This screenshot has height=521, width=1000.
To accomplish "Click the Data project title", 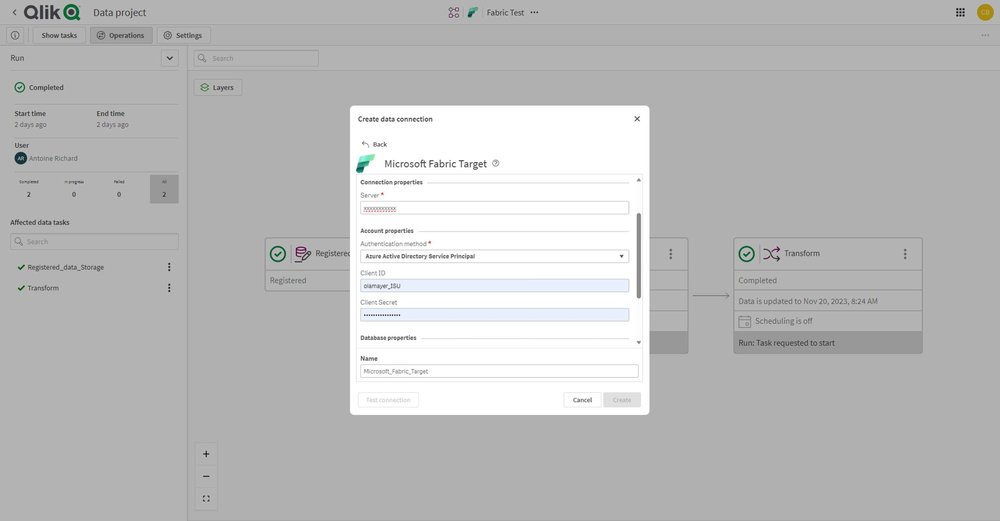I will [119, 12].
